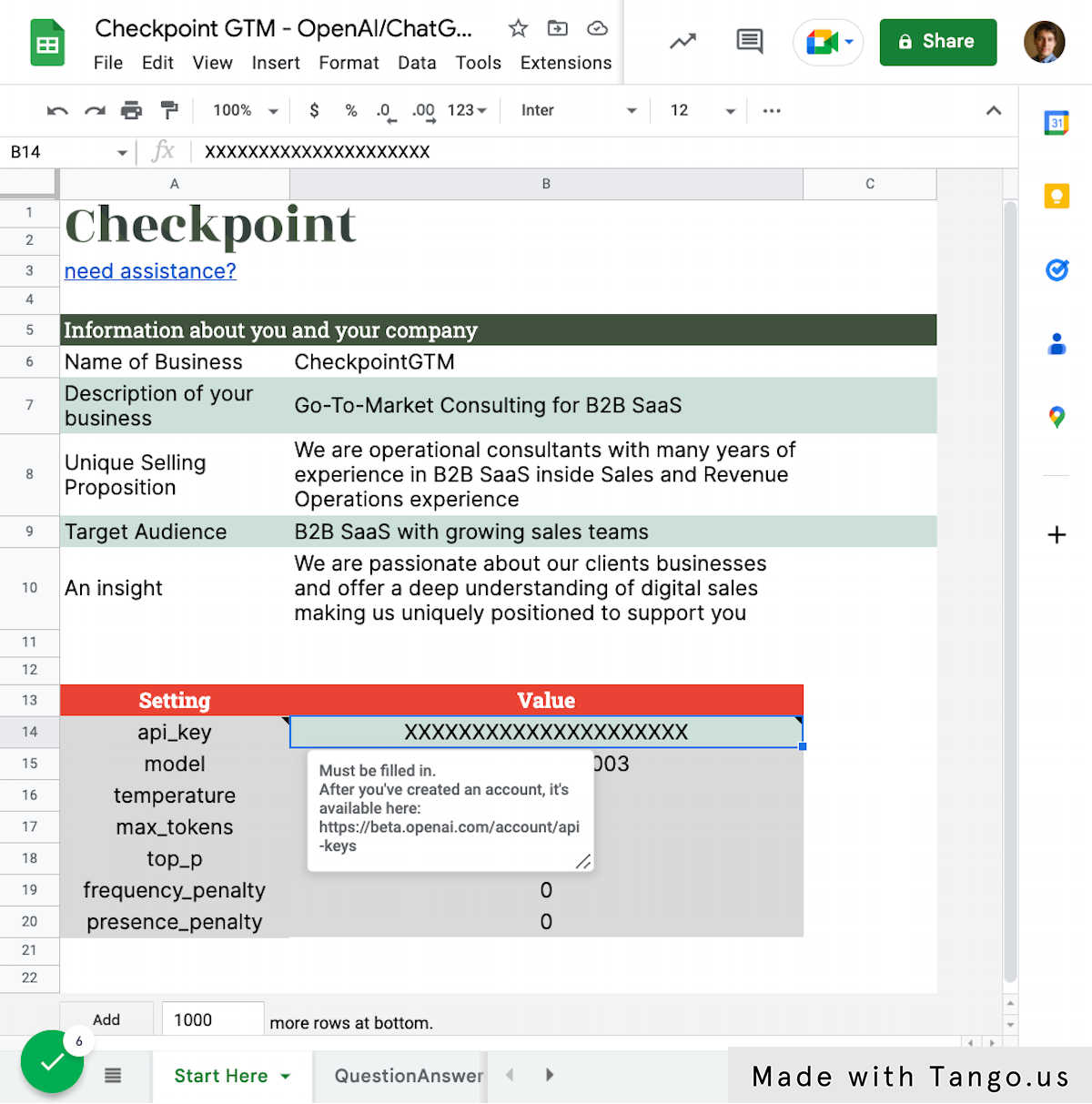Select row 7 header
This screenshot has height=1104, width=1092.
point(29,405)
